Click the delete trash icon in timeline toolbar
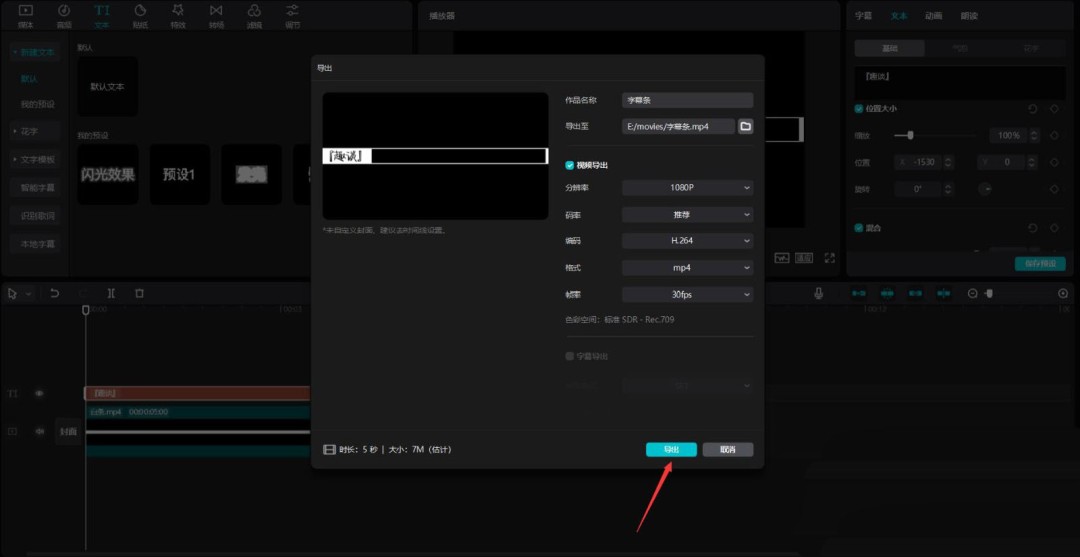Viewport: 1080px width, 557px height. tap(139, 293)
